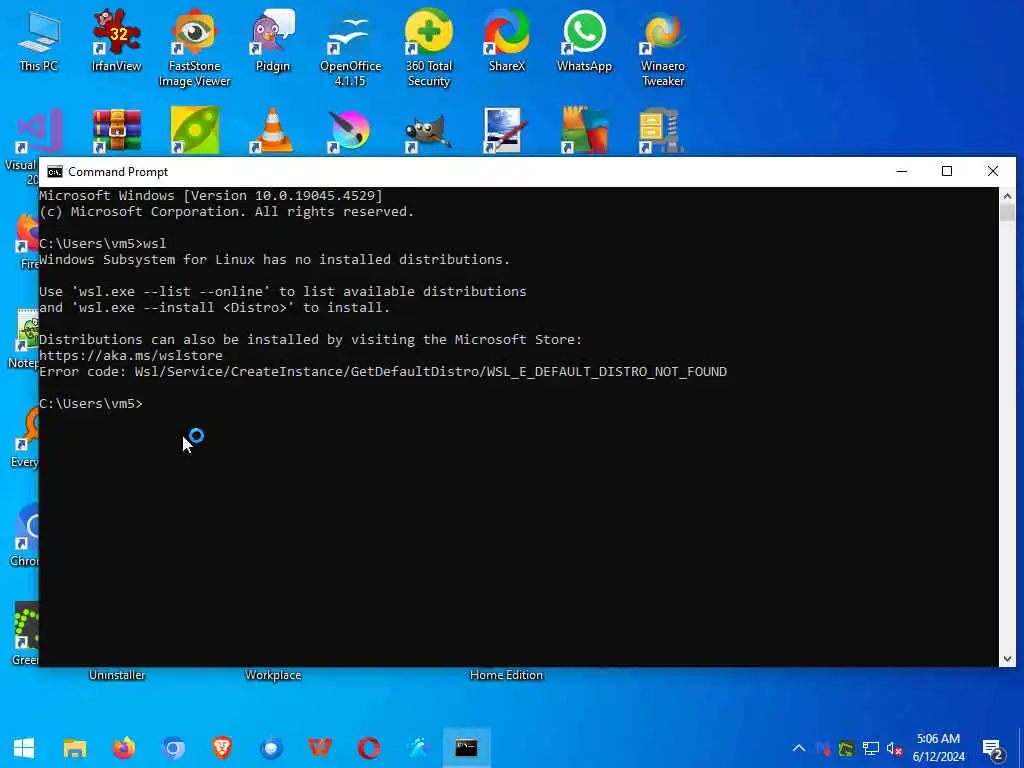Open the blue round app after Brave

(271, 748)
